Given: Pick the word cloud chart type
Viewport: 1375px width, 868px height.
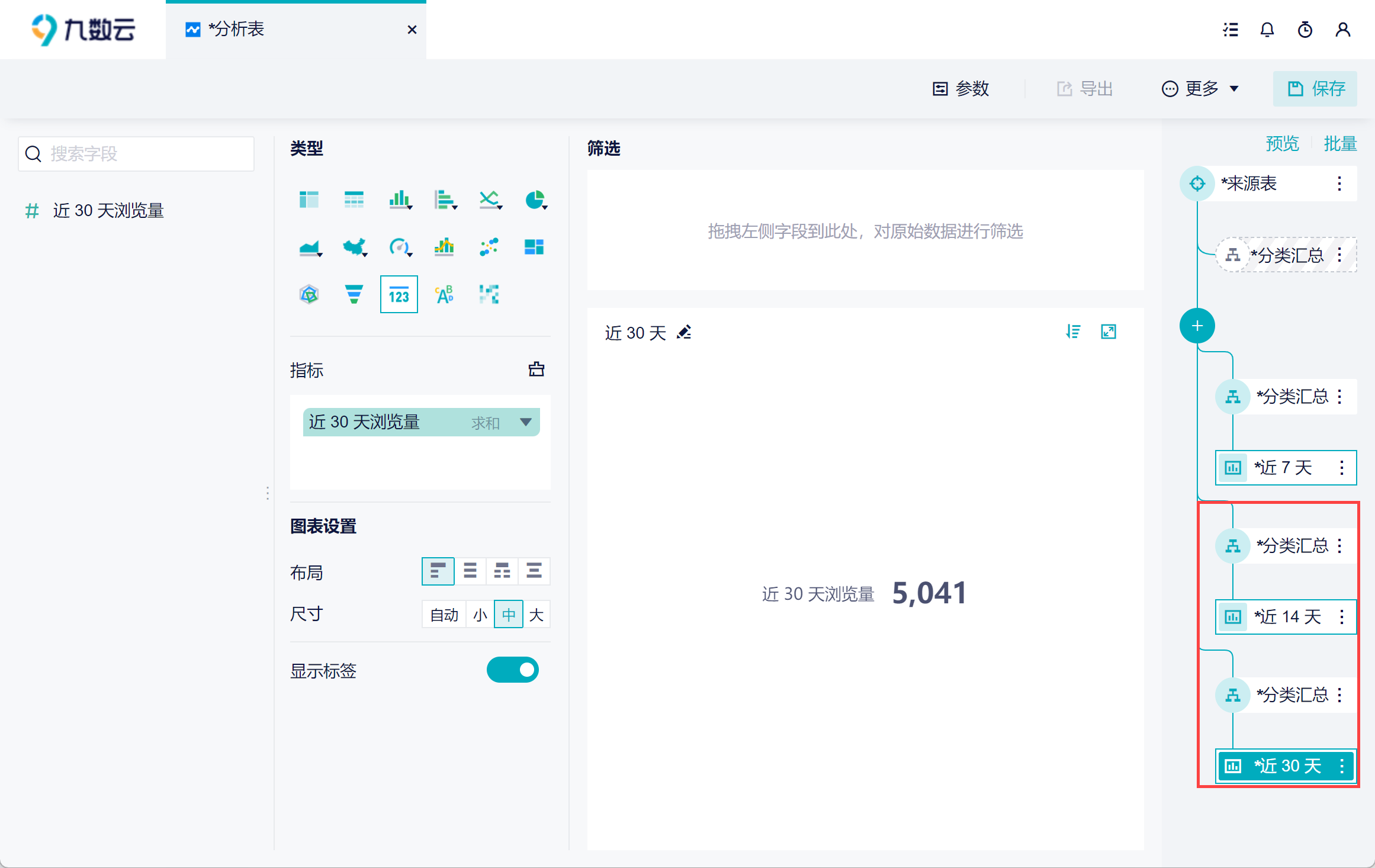Looking at the screenshot, I should coord(444,294).
